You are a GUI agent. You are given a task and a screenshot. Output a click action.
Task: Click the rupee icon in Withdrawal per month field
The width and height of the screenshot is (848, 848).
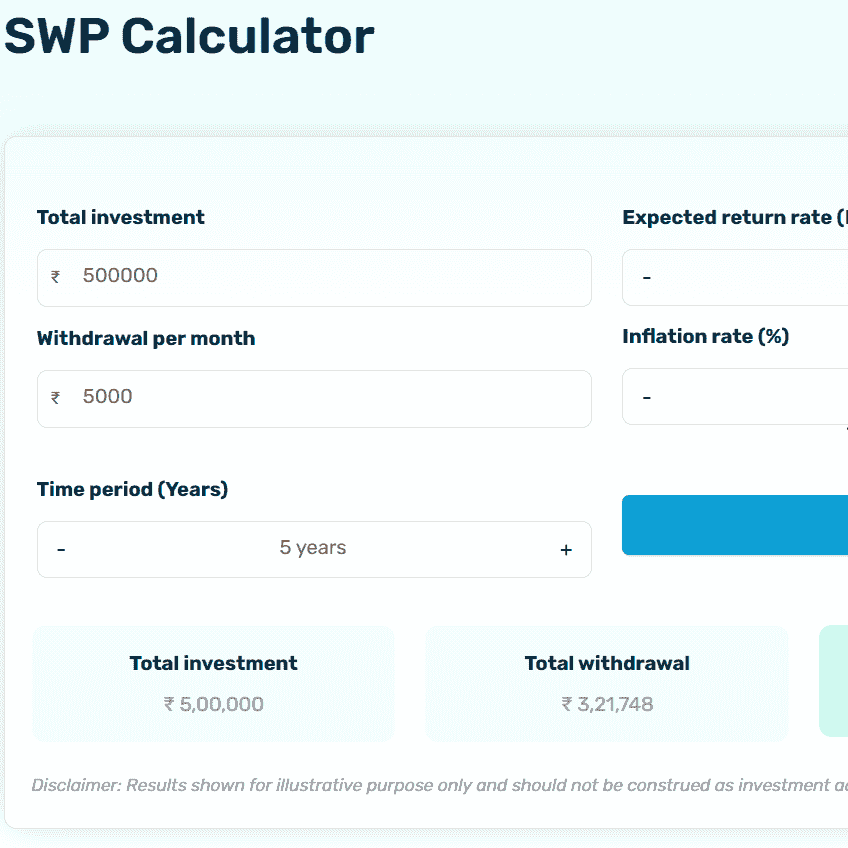(x=56, y=398)
